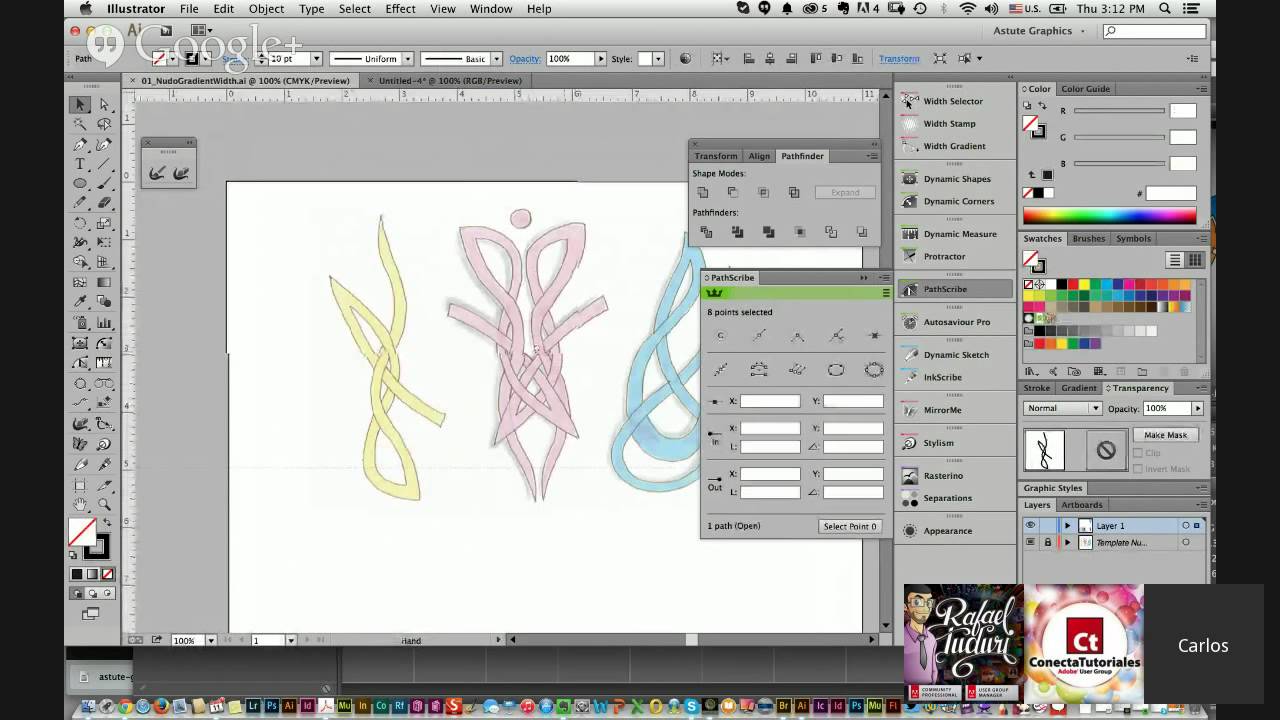Open the InkScribe plugin panel

coord(954,377)
